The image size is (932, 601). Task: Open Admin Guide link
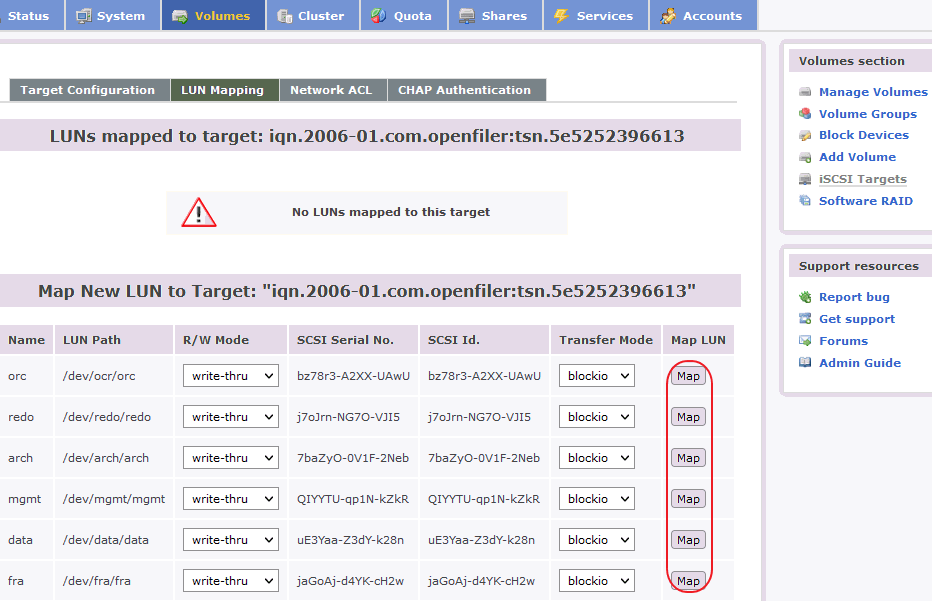click(x=859, y=363)
